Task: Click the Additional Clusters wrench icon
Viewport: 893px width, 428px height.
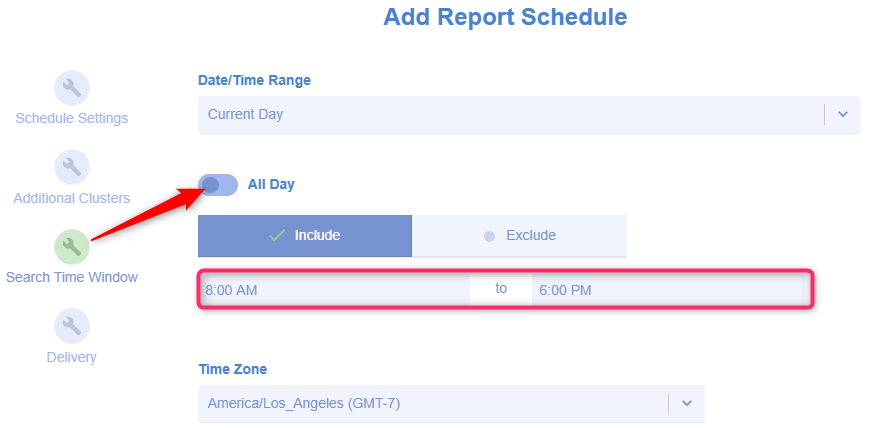Action: point(72,167)
